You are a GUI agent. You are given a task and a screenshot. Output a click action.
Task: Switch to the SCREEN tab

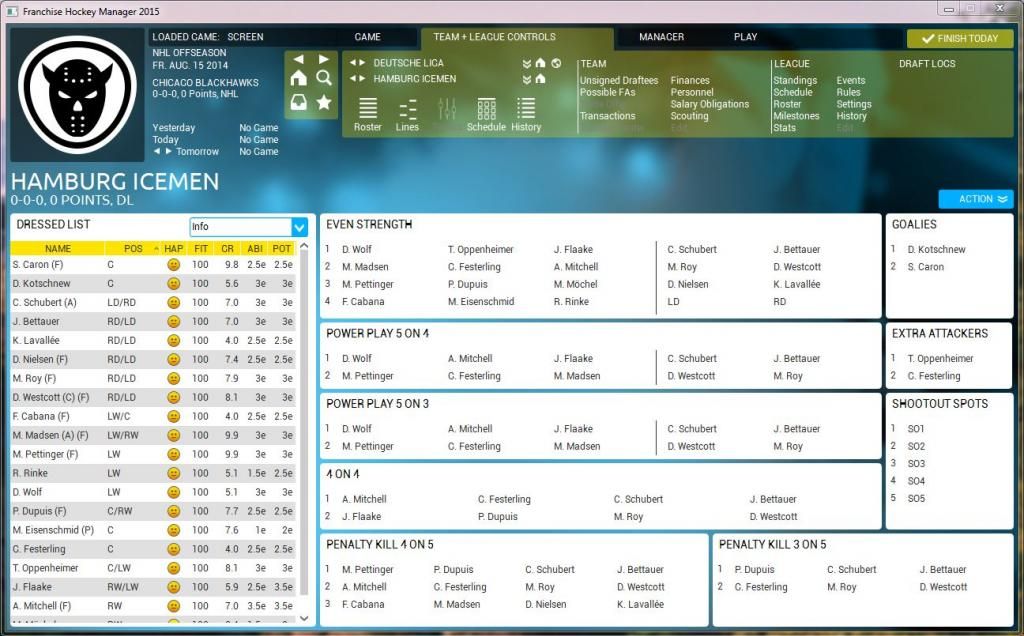tap(245, 37)
